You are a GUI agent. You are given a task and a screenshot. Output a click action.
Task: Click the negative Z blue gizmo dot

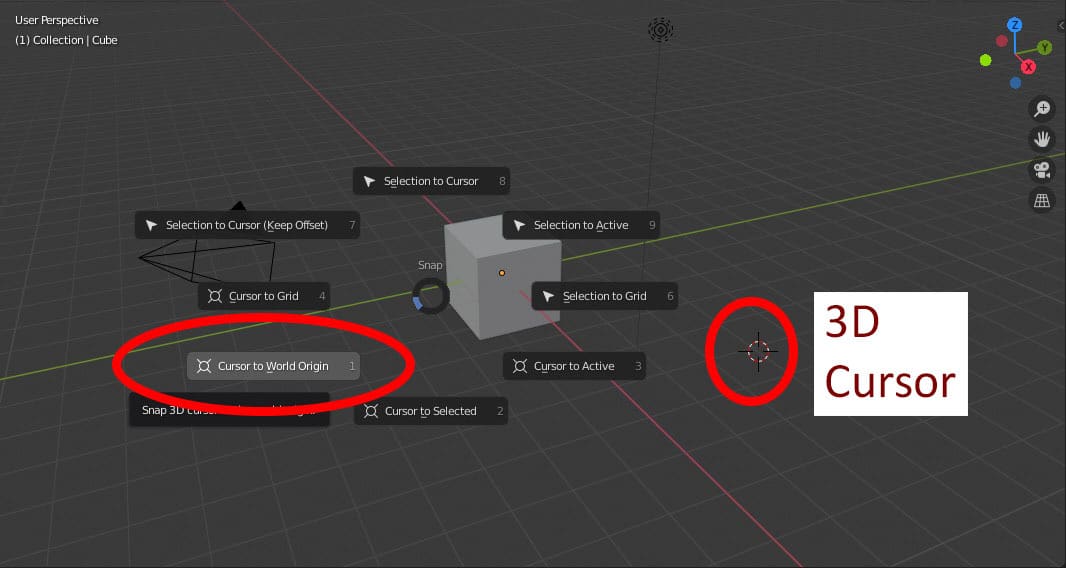(1016, 83)
